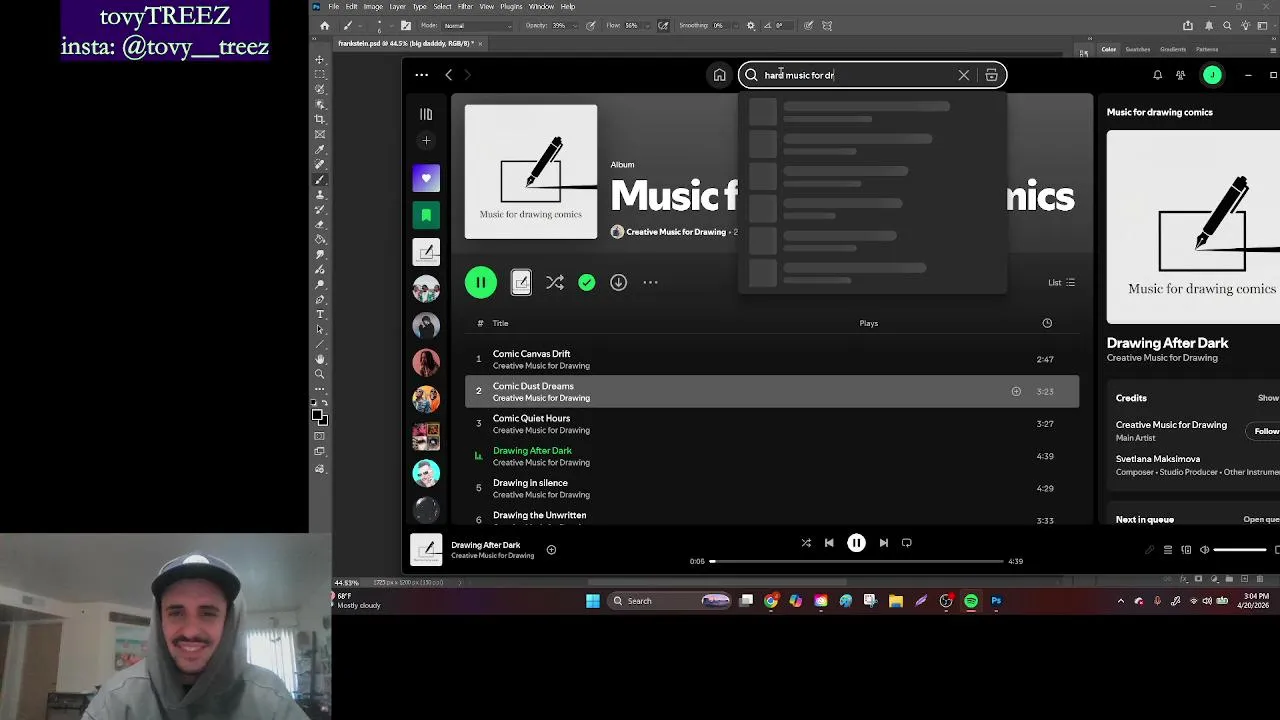The width and height of the screenshot is (1280, 720).
Task: Download the album in Spotify
Action: (x=618, y=283)
